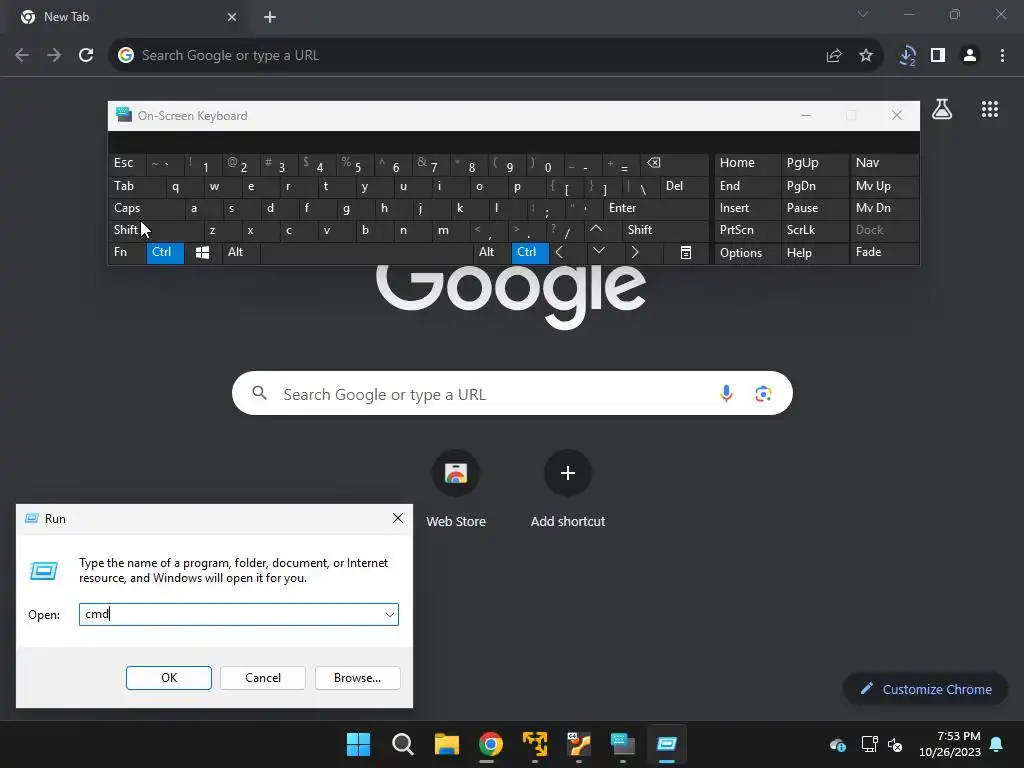Toggle the Caps key on the On-Screen Keyboard
The width and height of the screenshot is (1024, 768).
coord(146,208)
